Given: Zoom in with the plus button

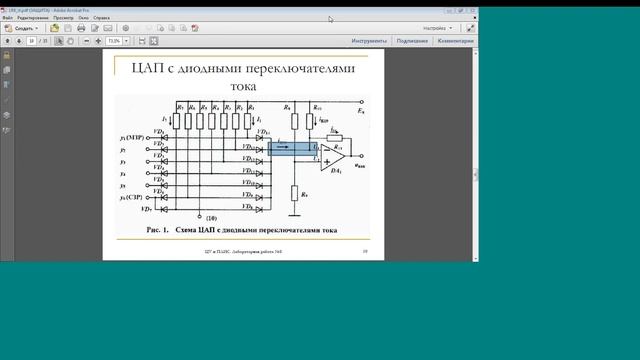Looking at the screenshot, I should (98, 41).
